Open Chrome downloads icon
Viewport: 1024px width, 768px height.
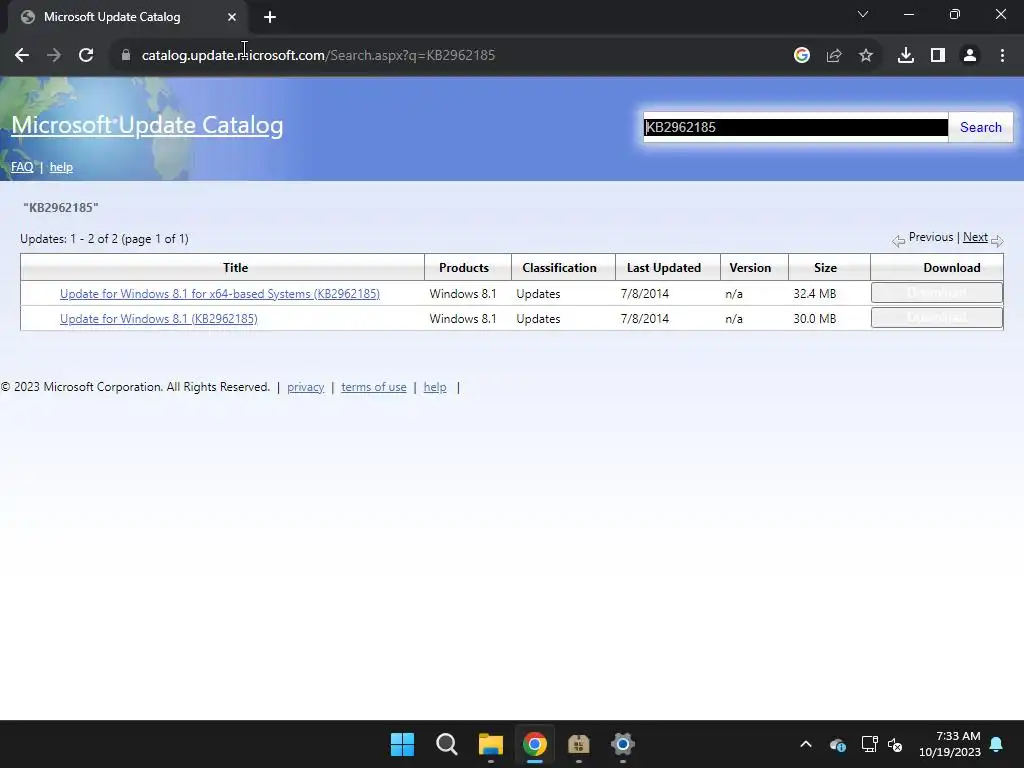coord(906,56)
